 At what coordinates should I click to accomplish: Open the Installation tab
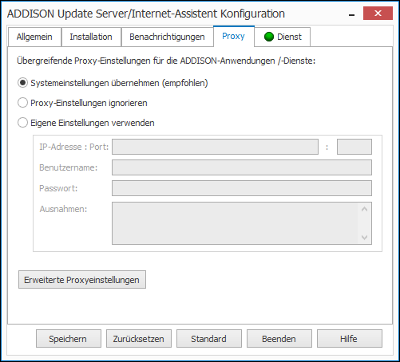pos(91,37)
